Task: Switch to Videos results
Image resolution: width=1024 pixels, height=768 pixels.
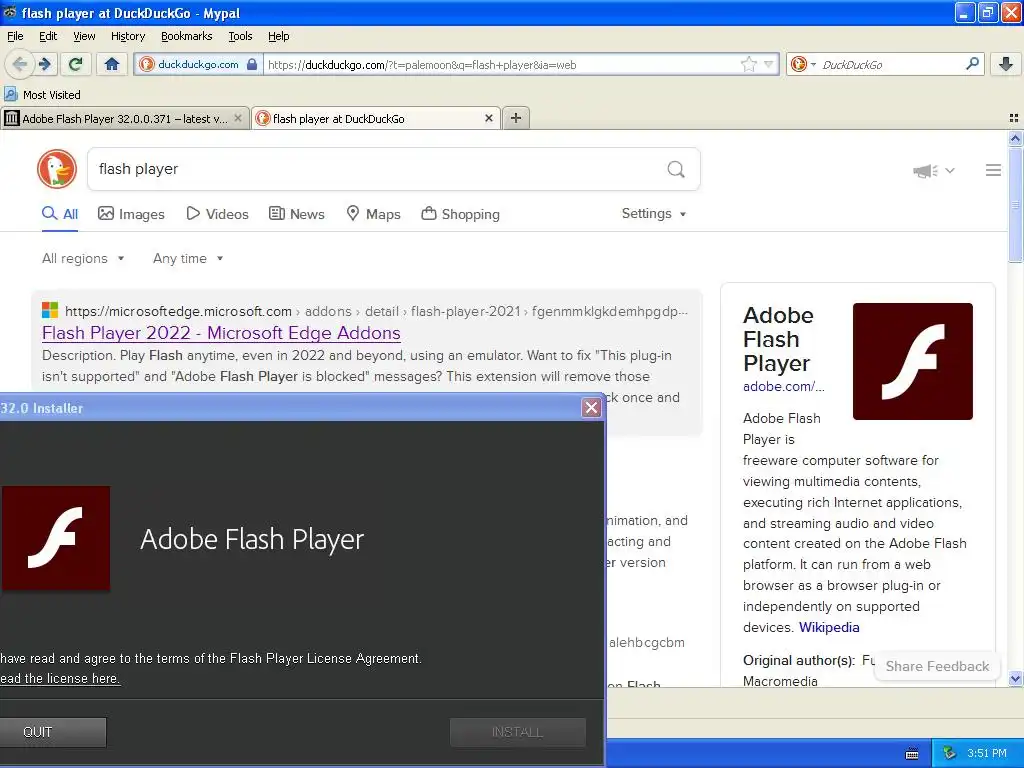Action: [217, 214]
